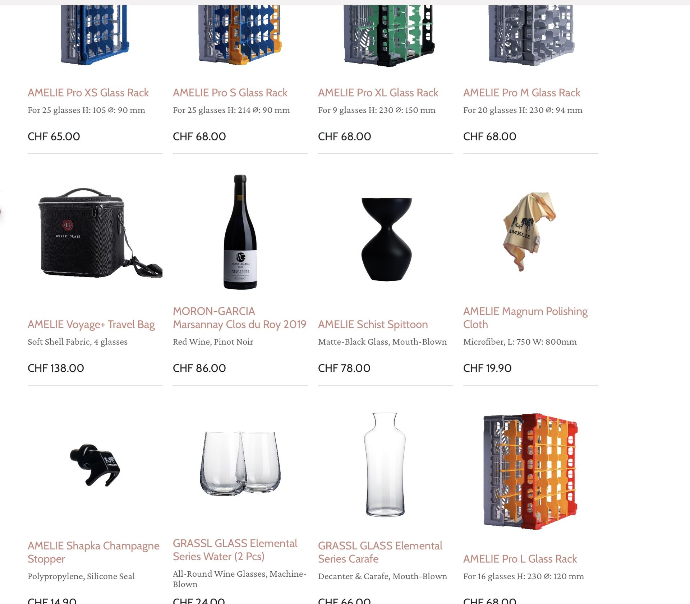Open the Elemental Series Water glasses image

(x=240, y=463)
